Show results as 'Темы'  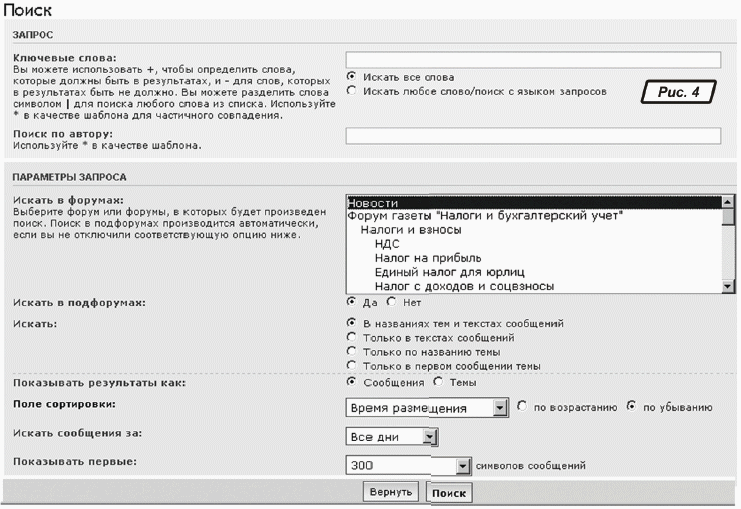coord(439,382)
